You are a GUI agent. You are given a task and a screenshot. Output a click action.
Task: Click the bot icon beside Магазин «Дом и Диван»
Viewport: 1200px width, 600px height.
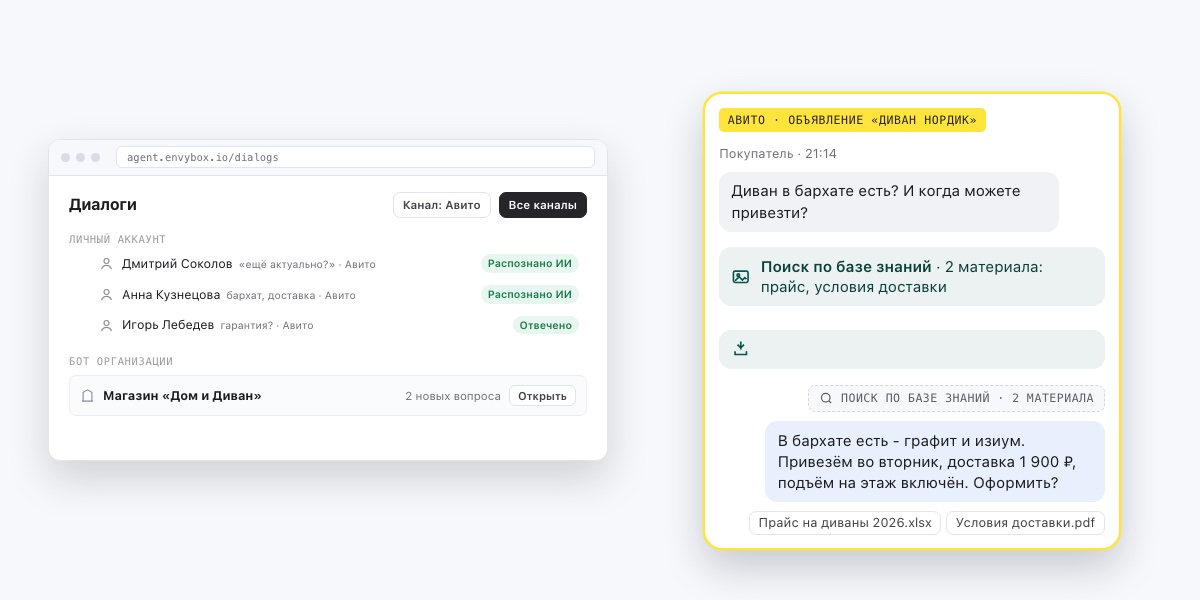tap(88, 396)
